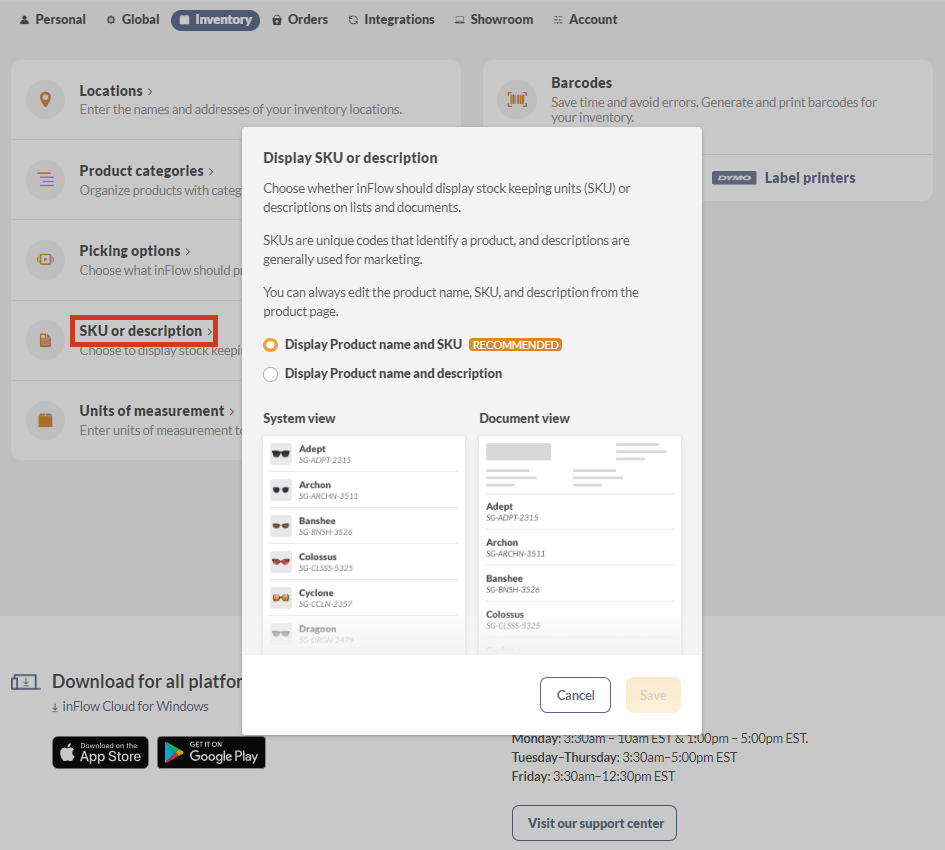Image resolution: width=945 pixels, height=850 pixels.
Task: Click the DYMO label printer logo
Action: 734,178
